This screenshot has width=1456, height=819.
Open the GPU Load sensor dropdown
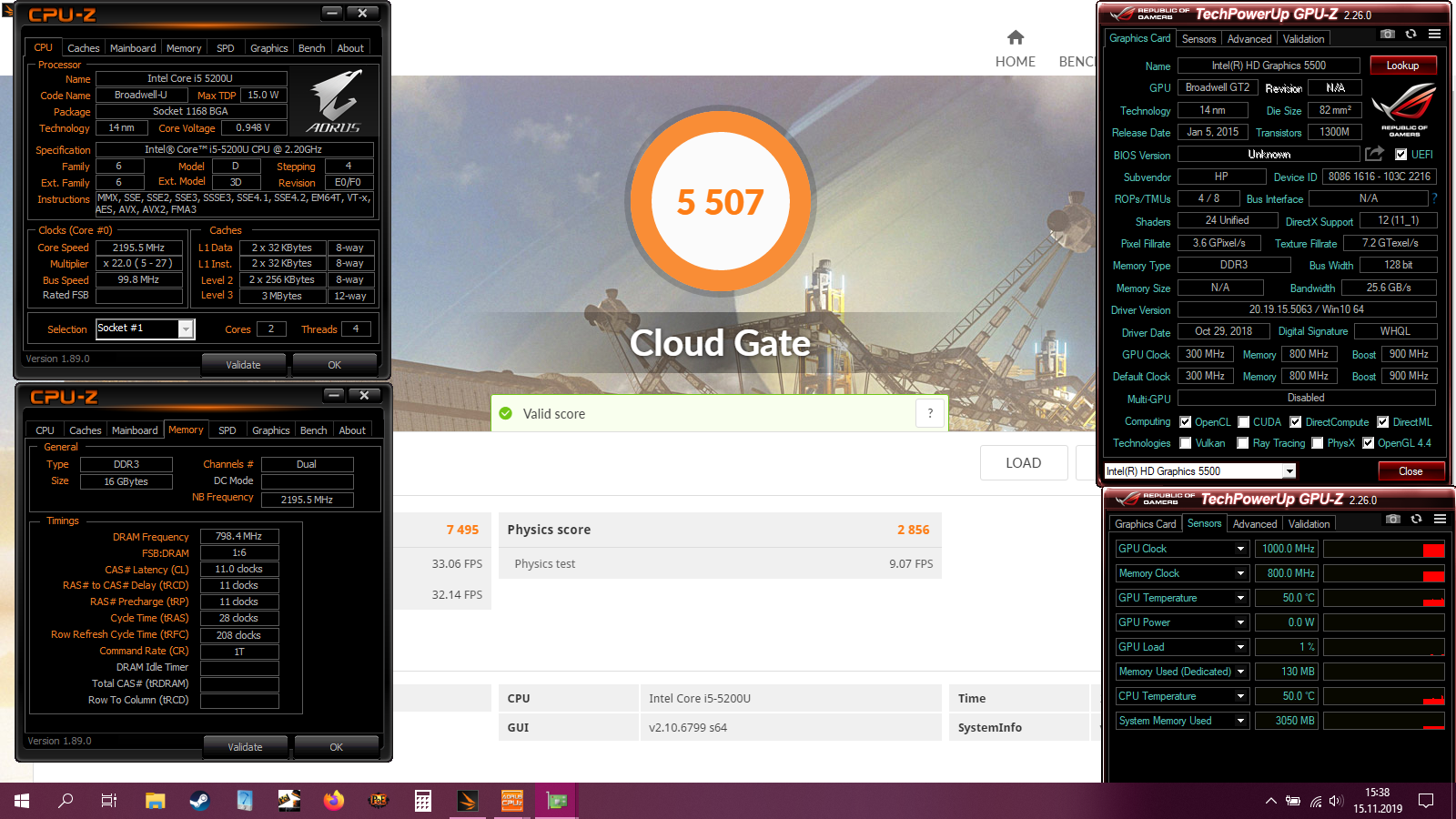[x=1240, y=647]
